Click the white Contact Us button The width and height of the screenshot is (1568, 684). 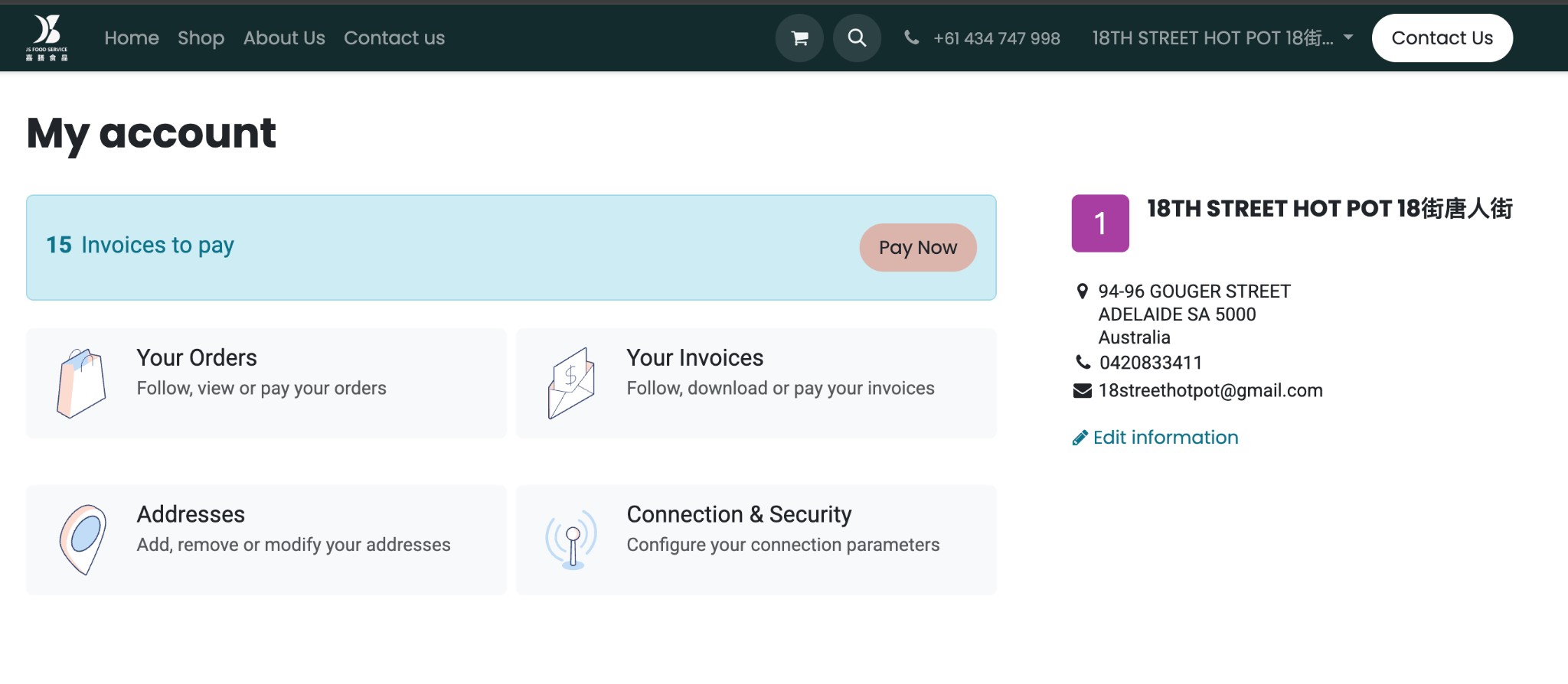coord(1442,37)
